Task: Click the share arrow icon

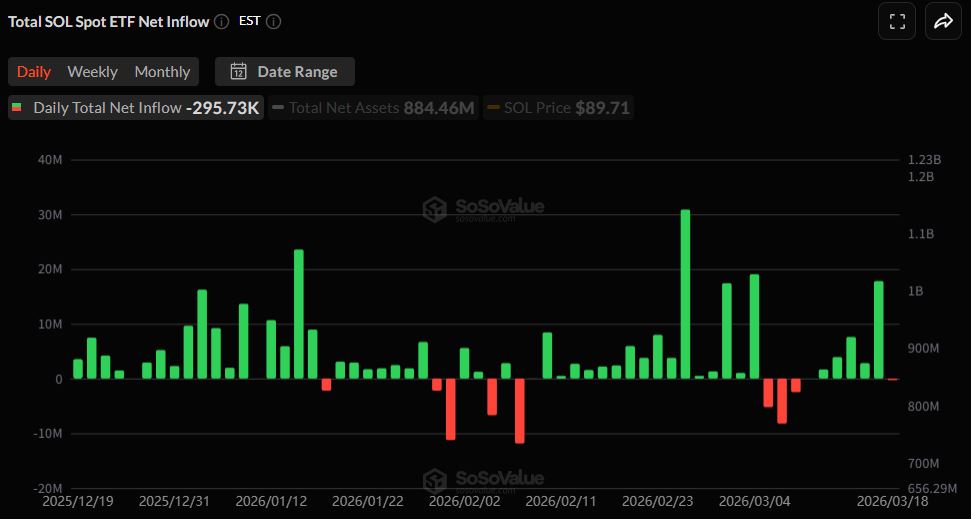Action: pyautogui.click(x=943, y=21)
